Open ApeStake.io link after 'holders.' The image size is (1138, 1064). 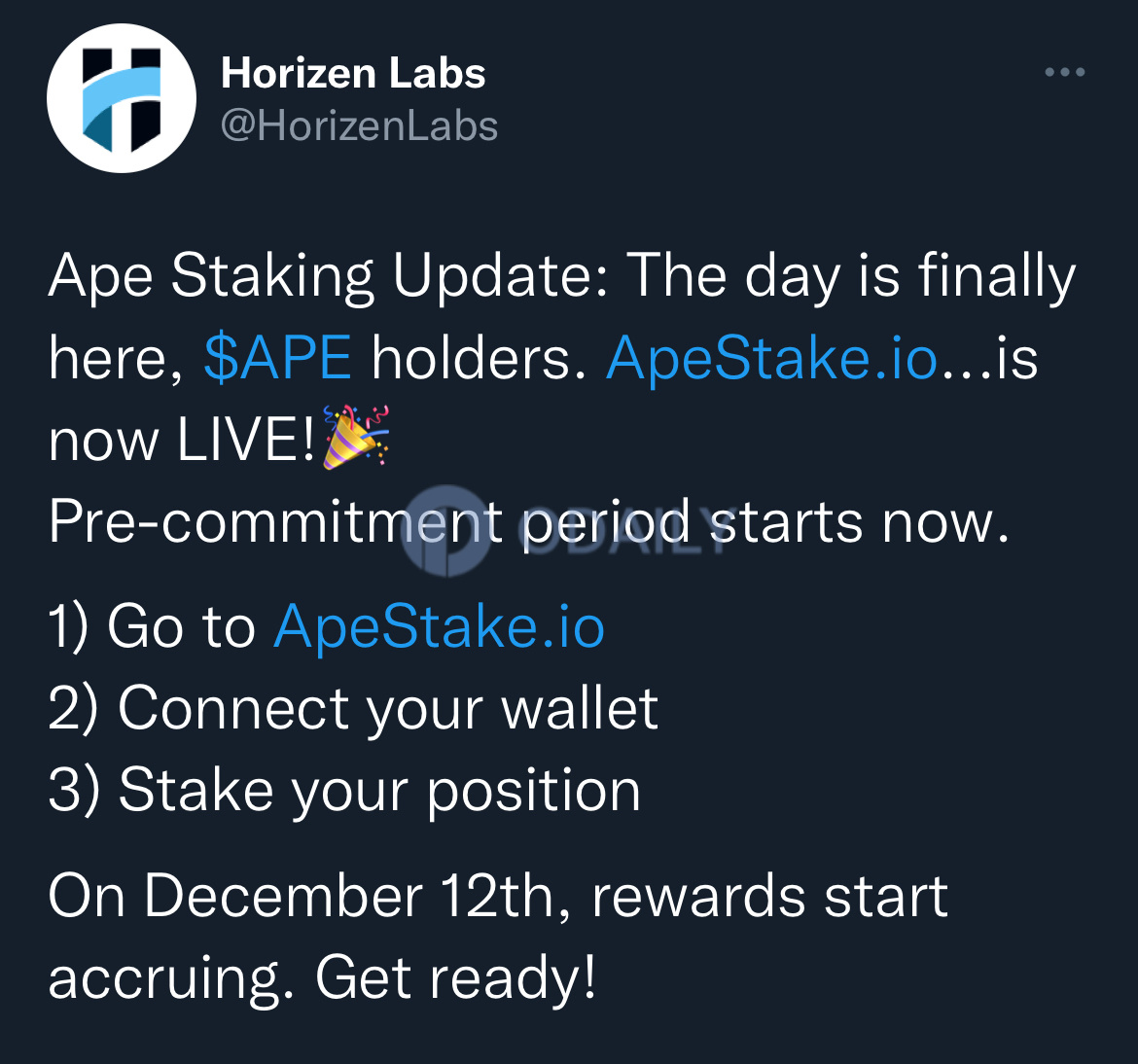coord(770,357)
